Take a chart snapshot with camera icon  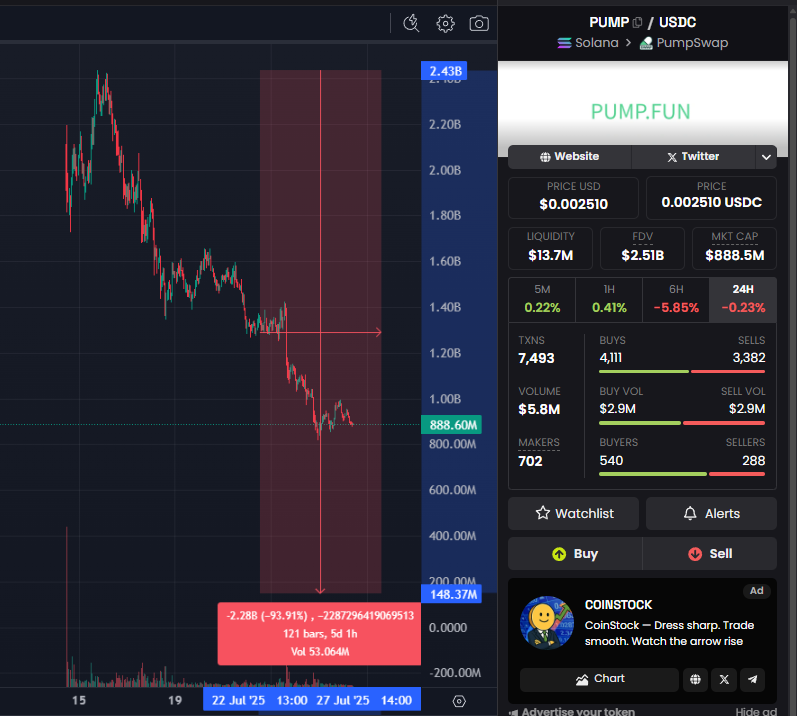(x=479, y=23)
